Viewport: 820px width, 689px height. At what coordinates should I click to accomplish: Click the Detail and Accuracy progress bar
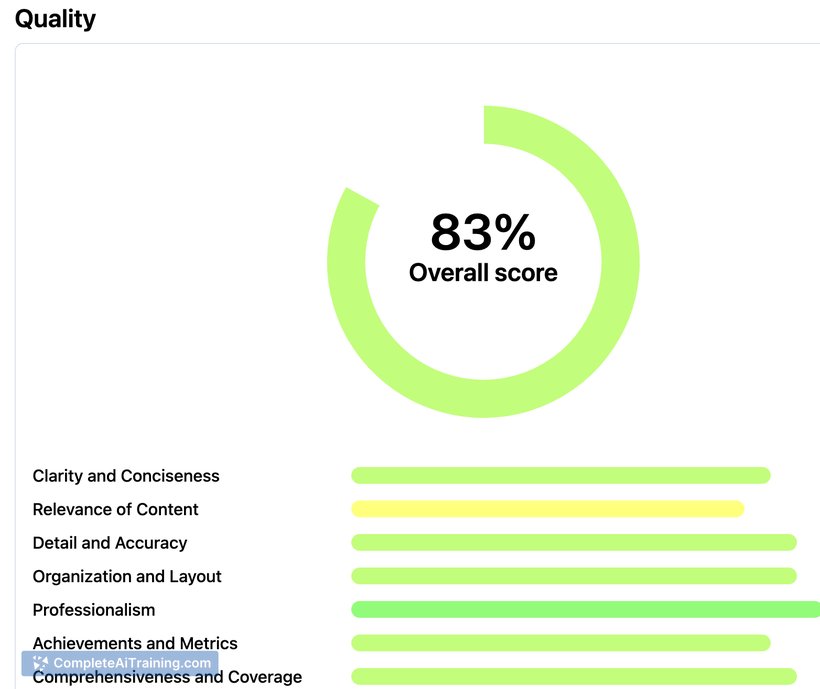(574, 543)
